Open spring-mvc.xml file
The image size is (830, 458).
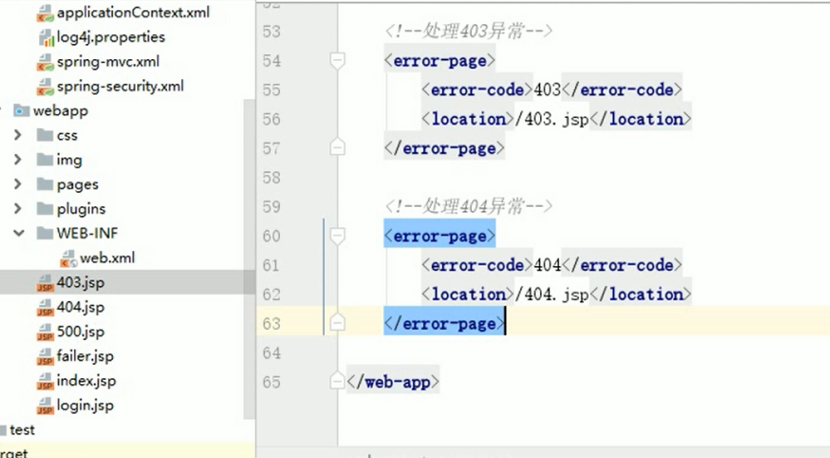(108, 61)
